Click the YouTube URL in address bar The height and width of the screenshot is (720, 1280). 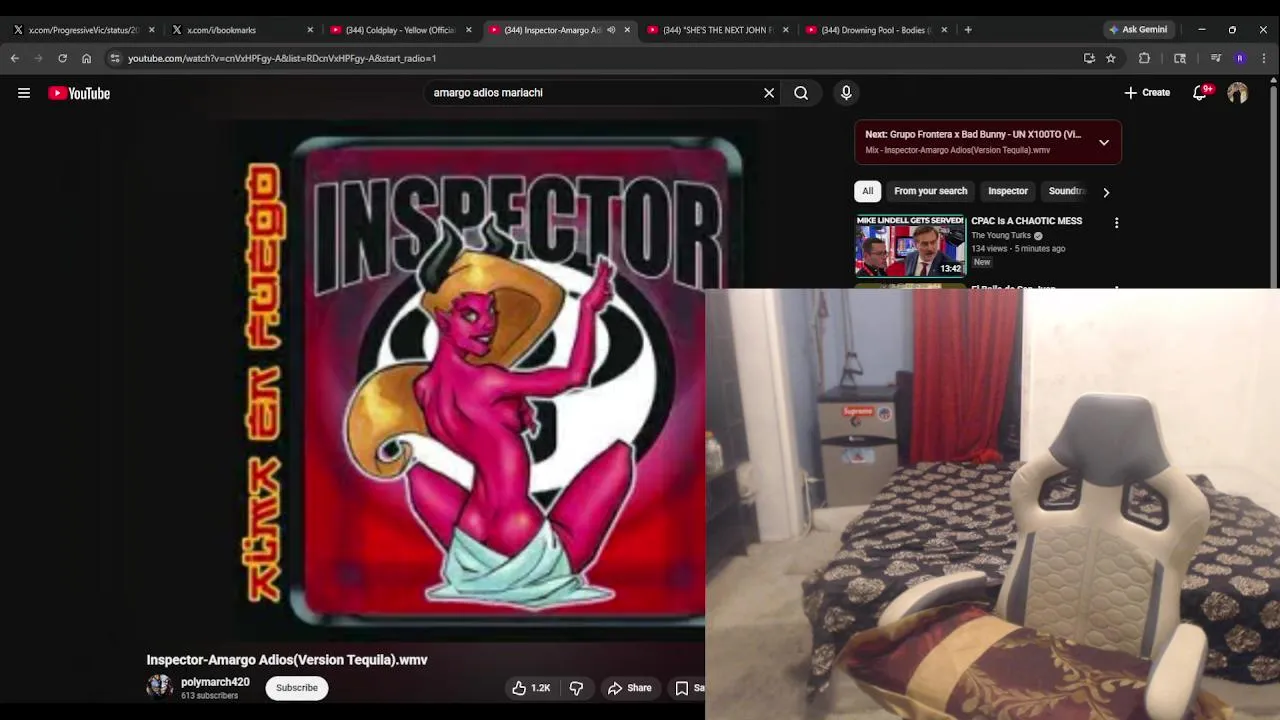coord(282,58)
